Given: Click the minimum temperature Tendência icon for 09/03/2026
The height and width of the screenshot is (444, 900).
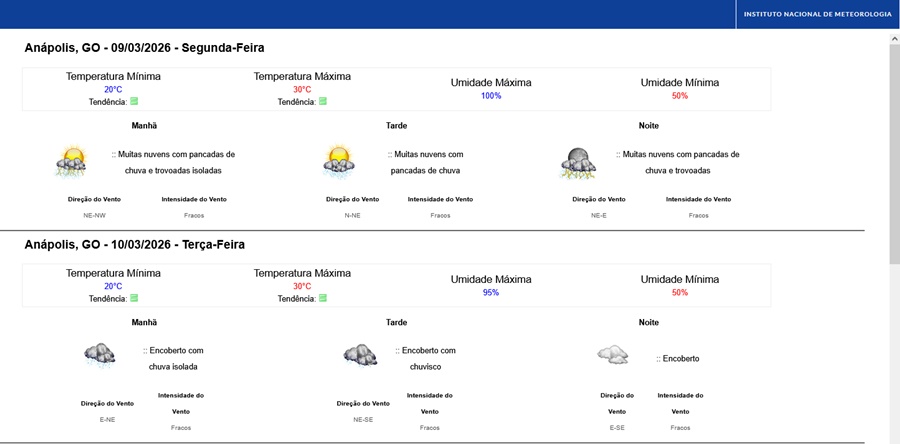Looking at the screenshot, I should (x=134, y=101).
